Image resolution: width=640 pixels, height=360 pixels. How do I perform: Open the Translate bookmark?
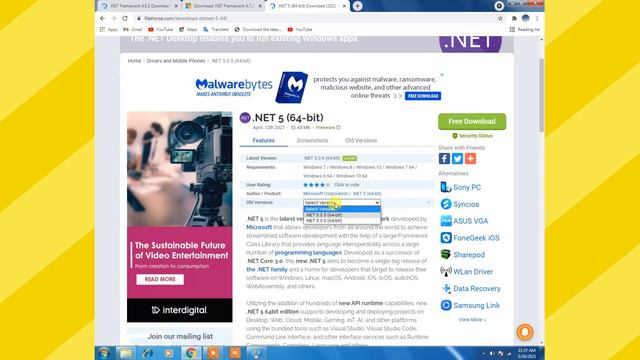[216, 29]
